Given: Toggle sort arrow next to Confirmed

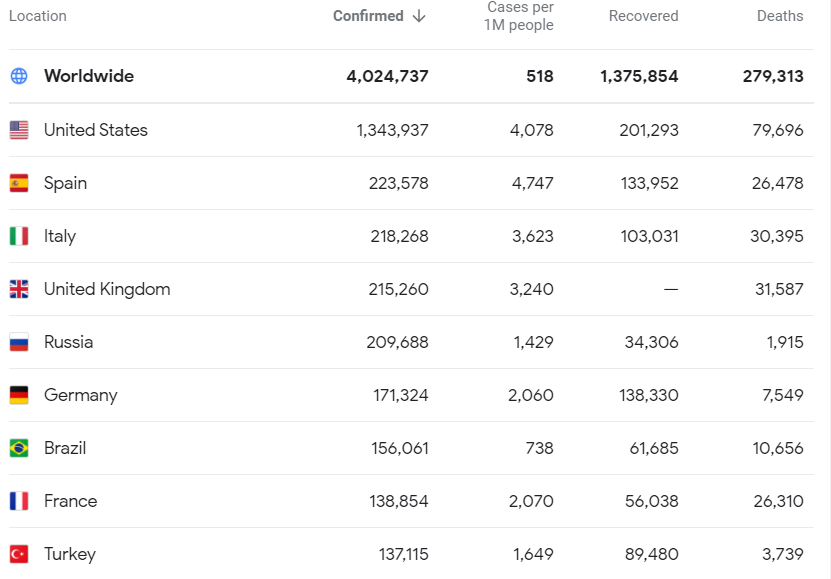Looking at the screenshot, I should [419, 16].
